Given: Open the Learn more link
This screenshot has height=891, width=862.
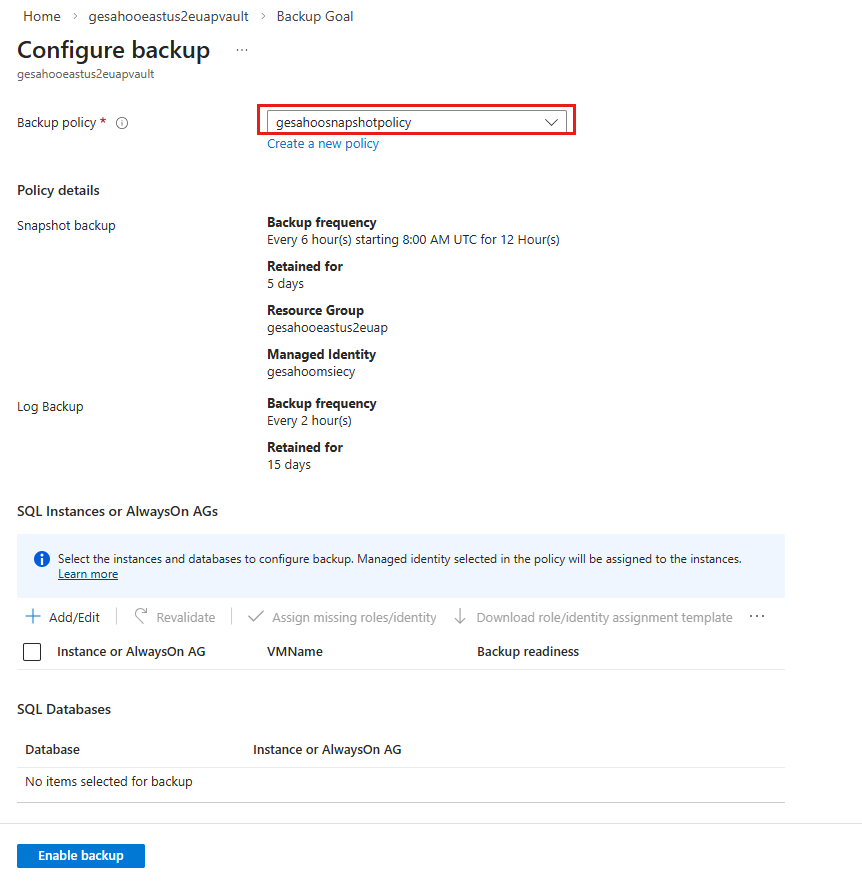Looking at the screenshot, I should pyautogui.click(x=88, y=574).
